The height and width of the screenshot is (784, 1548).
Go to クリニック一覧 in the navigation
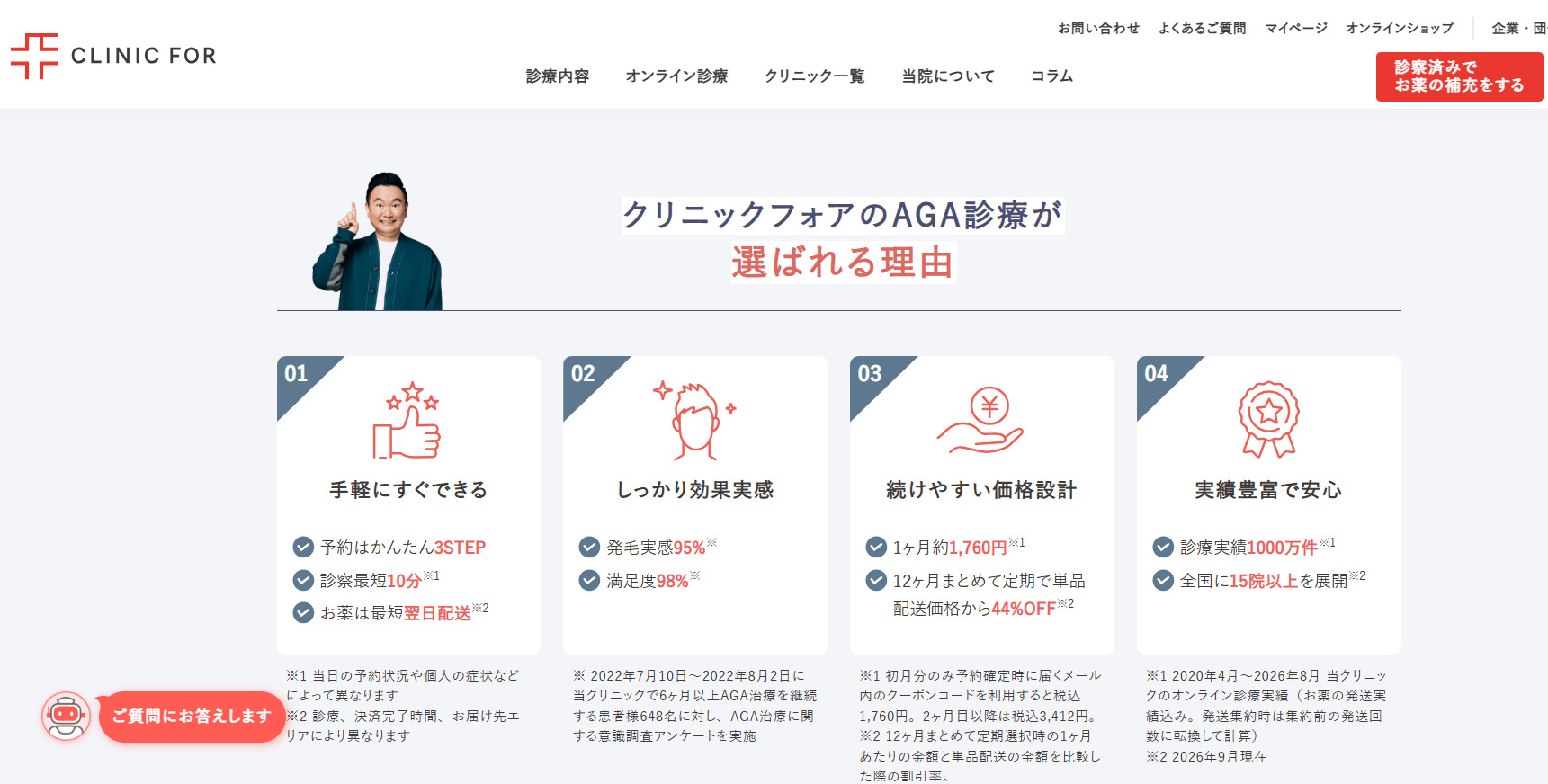[814, 76]
